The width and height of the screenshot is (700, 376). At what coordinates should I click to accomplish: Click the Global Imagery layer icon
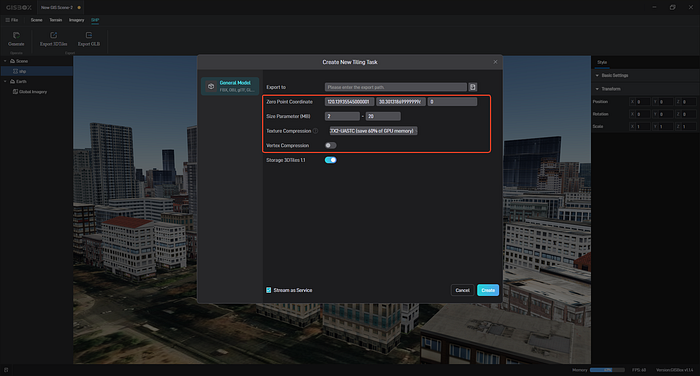(x=15, y=92)
